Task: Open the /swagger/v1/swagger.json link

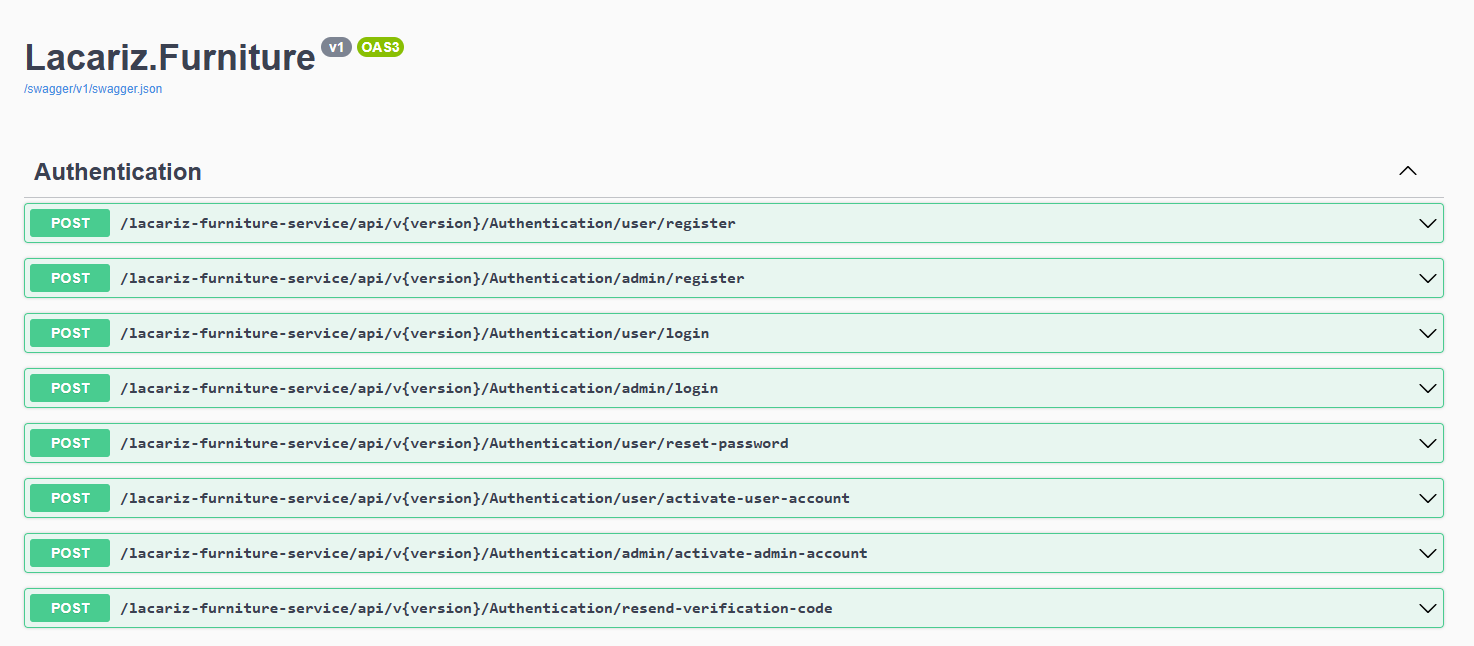Action: (x=93, y=89)
